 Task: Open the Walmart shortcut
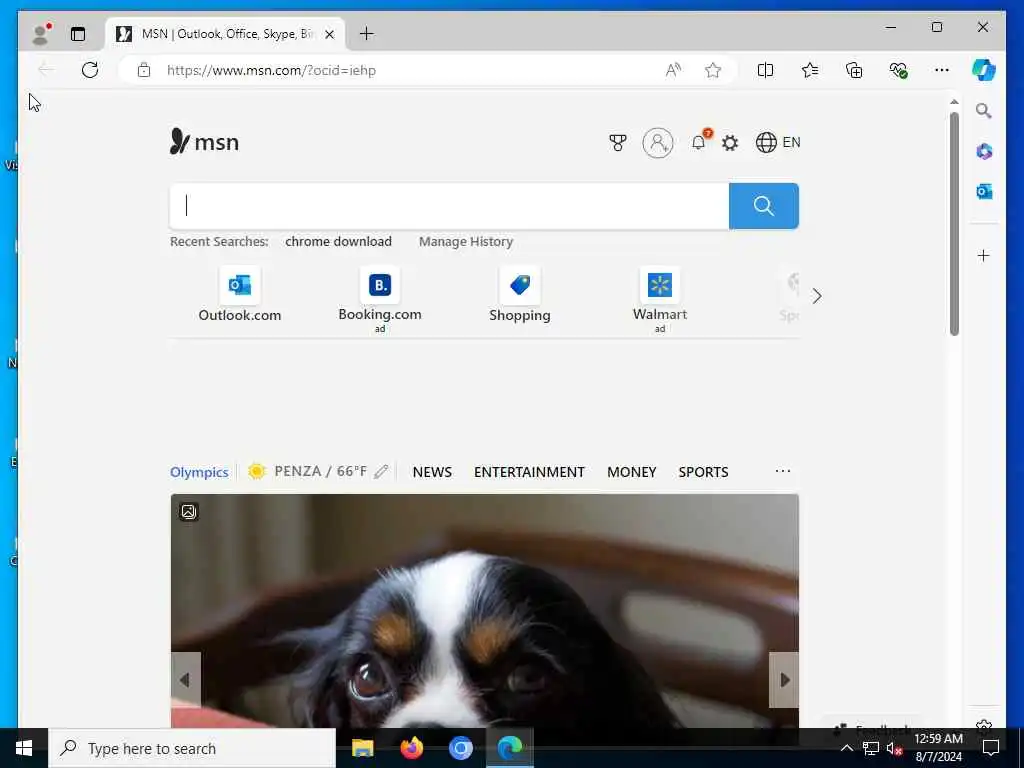[660, 299]
